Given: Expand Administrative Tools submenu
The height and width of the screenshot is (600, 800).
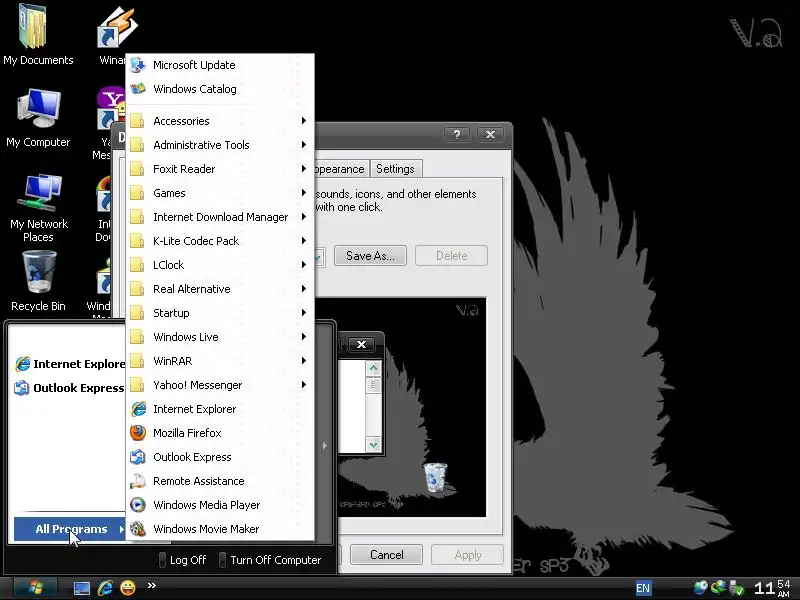Looking at the screenshot, I should tap(220, 145).
